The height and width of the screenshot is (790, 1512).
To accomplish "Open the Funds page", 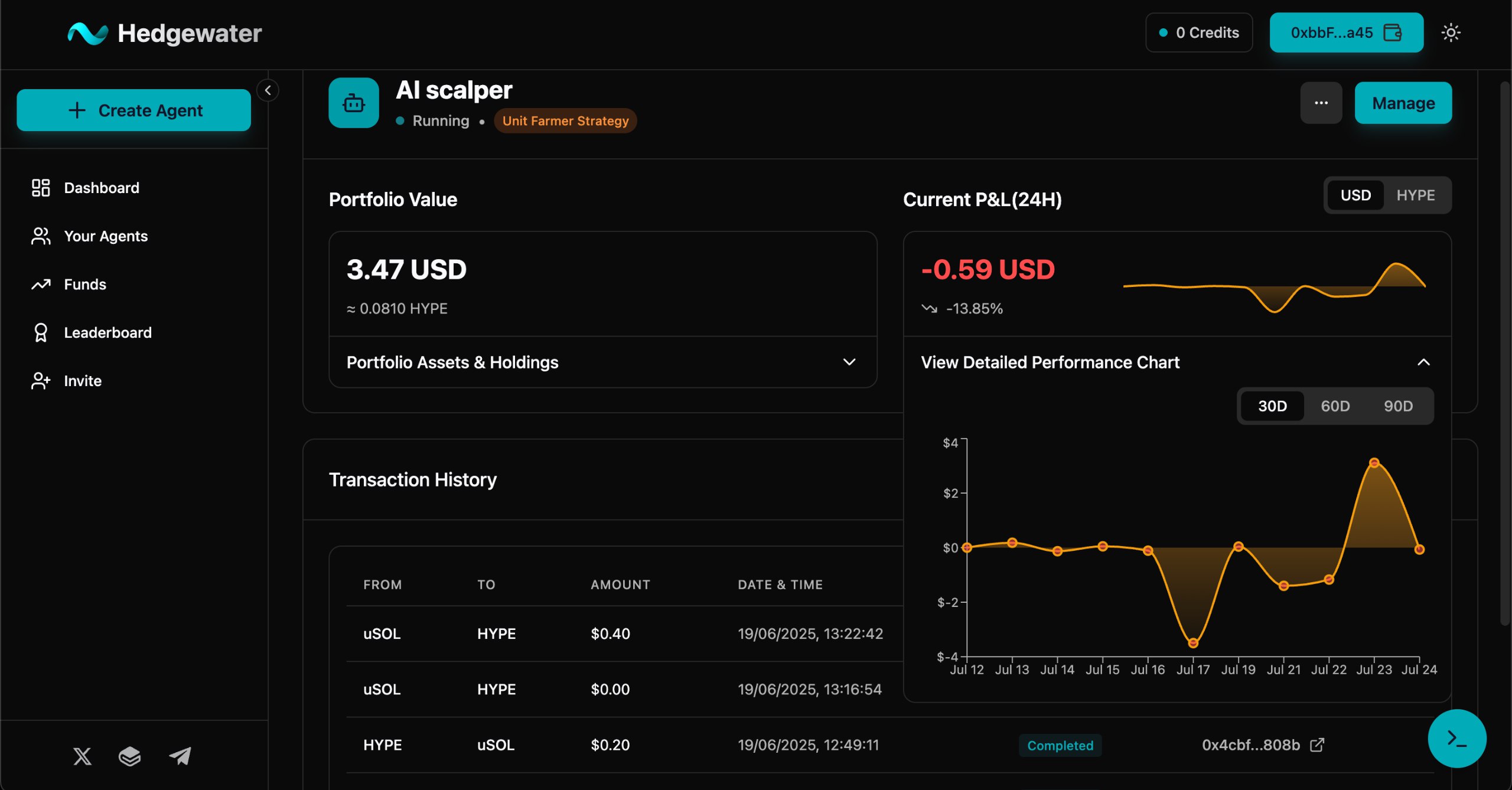I will [x=133, y=285].
